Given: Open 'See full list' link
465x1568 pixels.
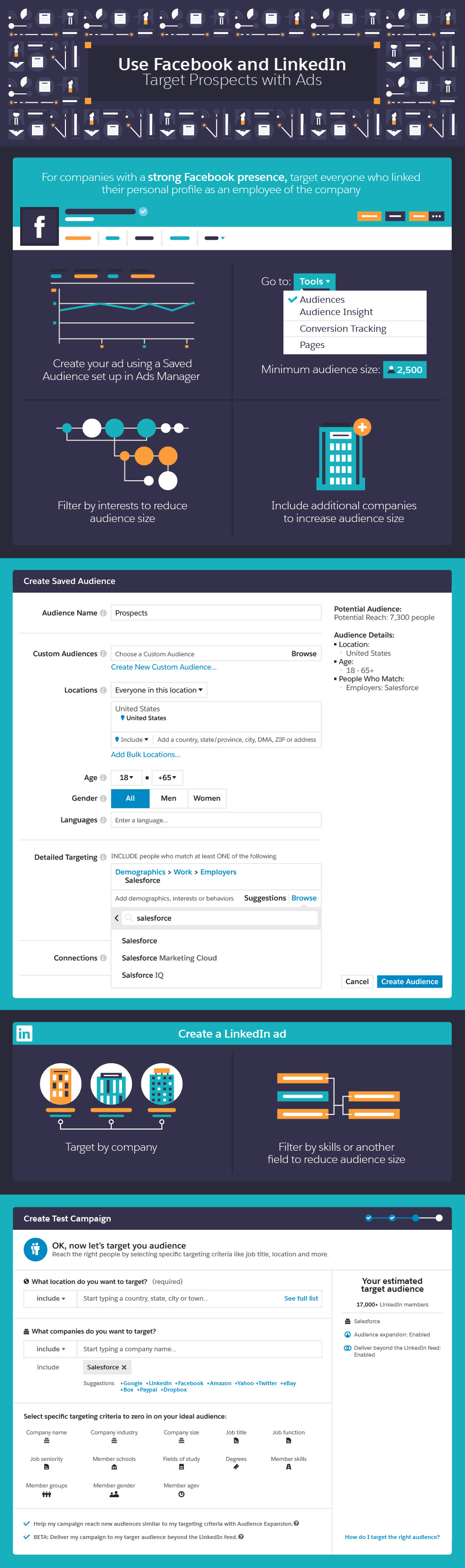Looking at the screenshot, I should coord(301,1298).
